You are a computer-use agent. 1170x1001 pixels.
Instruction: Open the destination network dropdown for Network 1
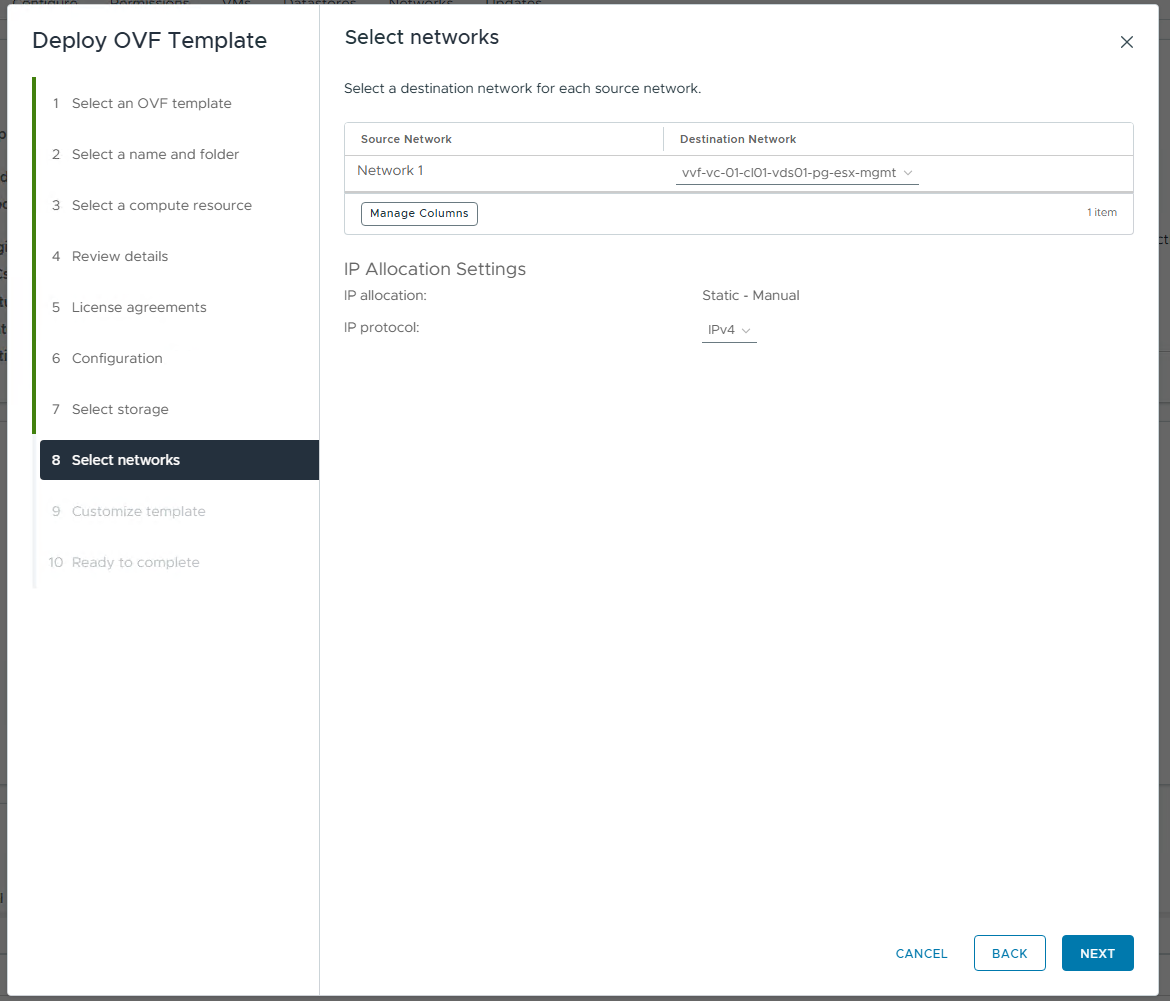click(x=797, y=173)
